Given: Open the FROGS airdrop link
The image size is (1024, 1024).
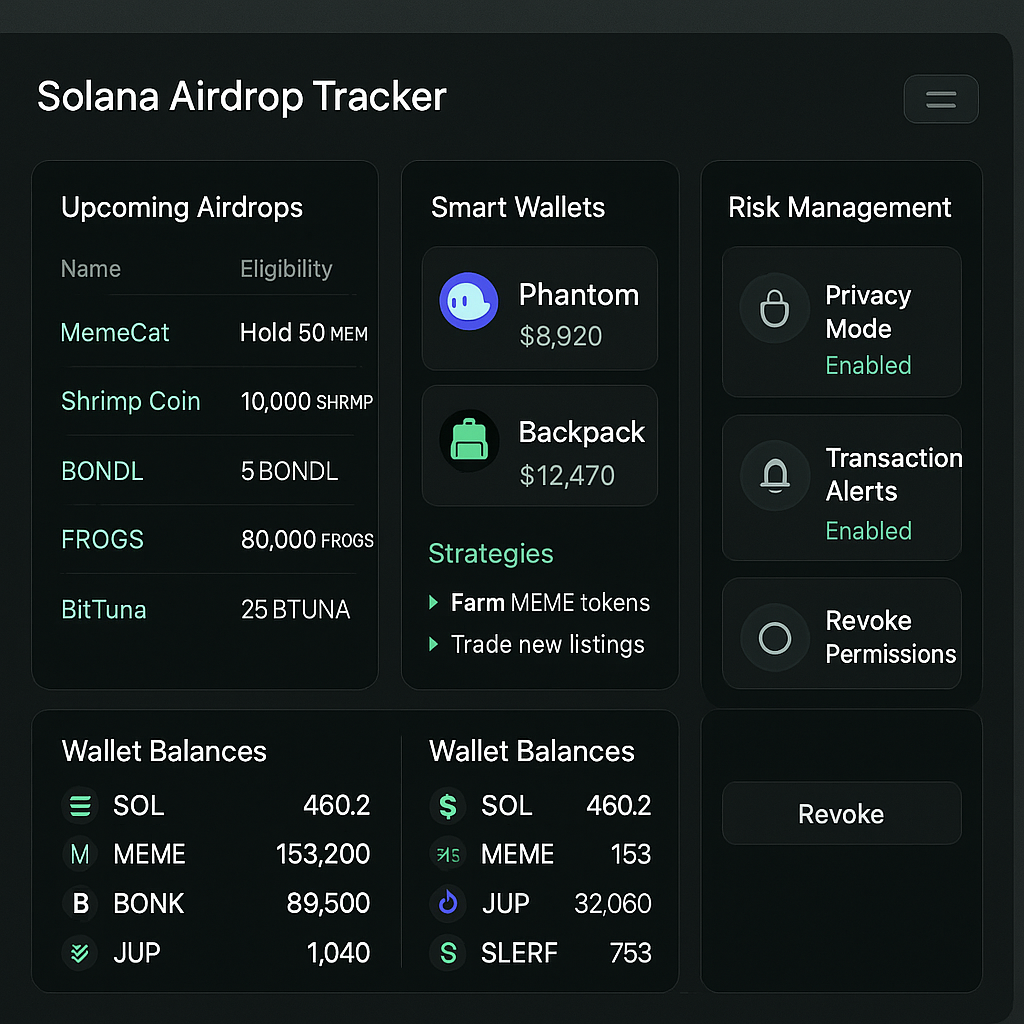Looking at the screenshot, I should (102, 539).
